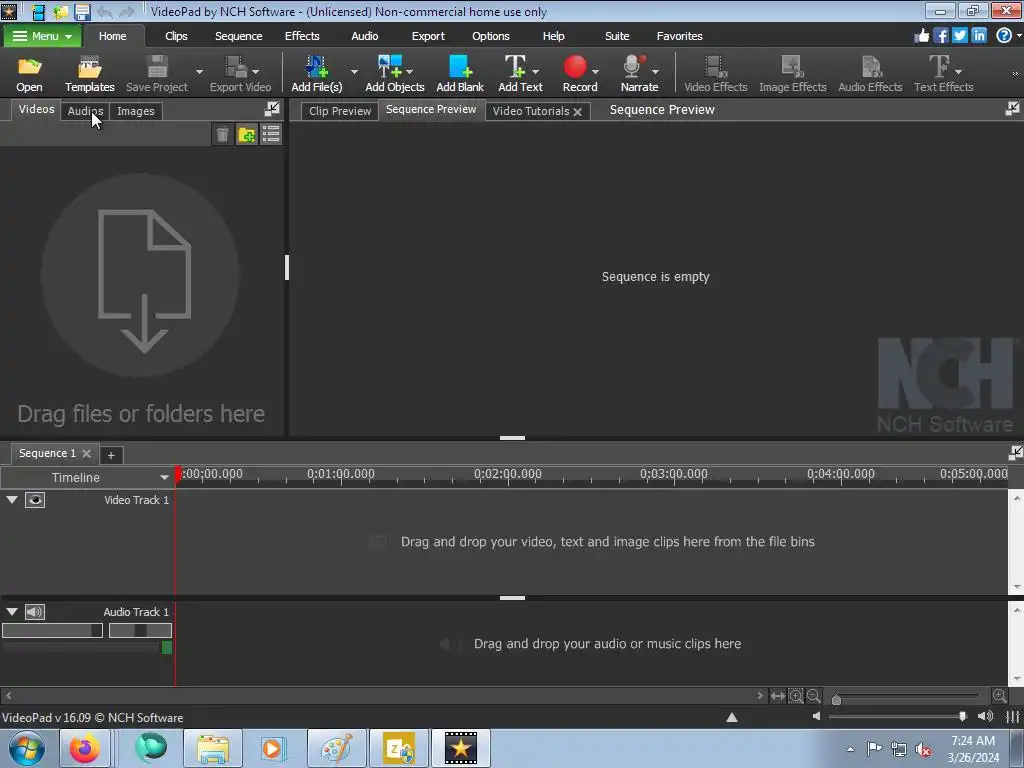The image size is (1024, 768).
Task: Expand Save Project dropdown arrow
Action: pyautogui.click(x=199, y=71)
